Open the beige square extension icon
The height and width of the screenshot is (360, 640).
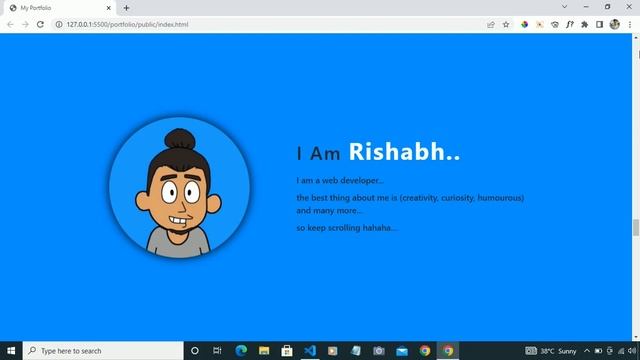coord(540,24)
